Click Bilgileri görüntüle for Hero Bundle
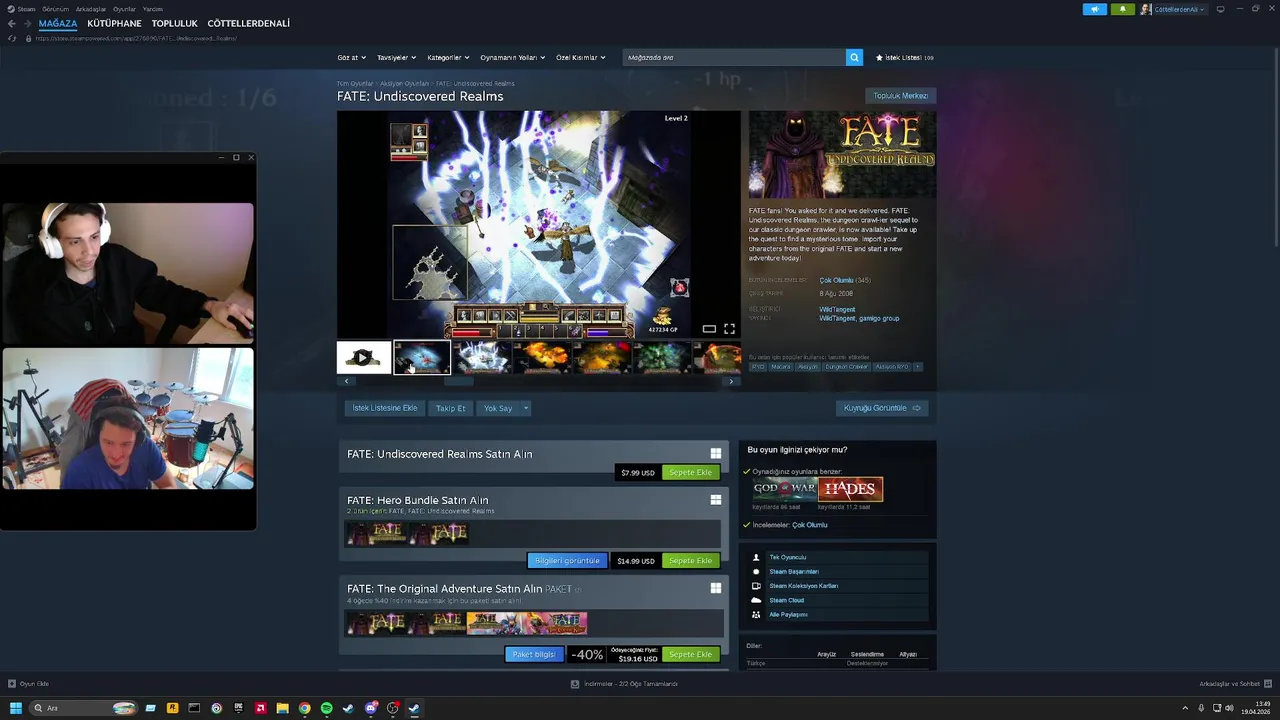 567,561
